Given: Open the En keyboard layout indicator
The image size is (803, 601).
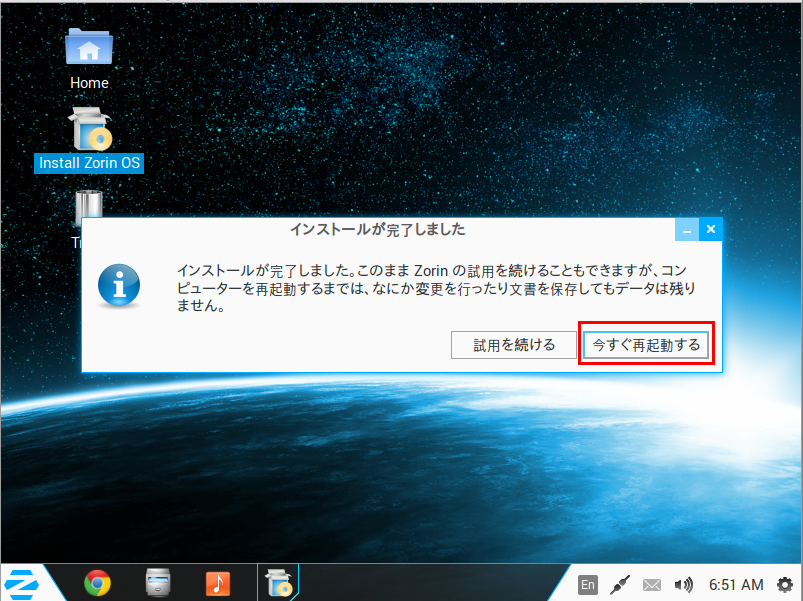Looking at the screenshot, I should (x=588, y=584).
